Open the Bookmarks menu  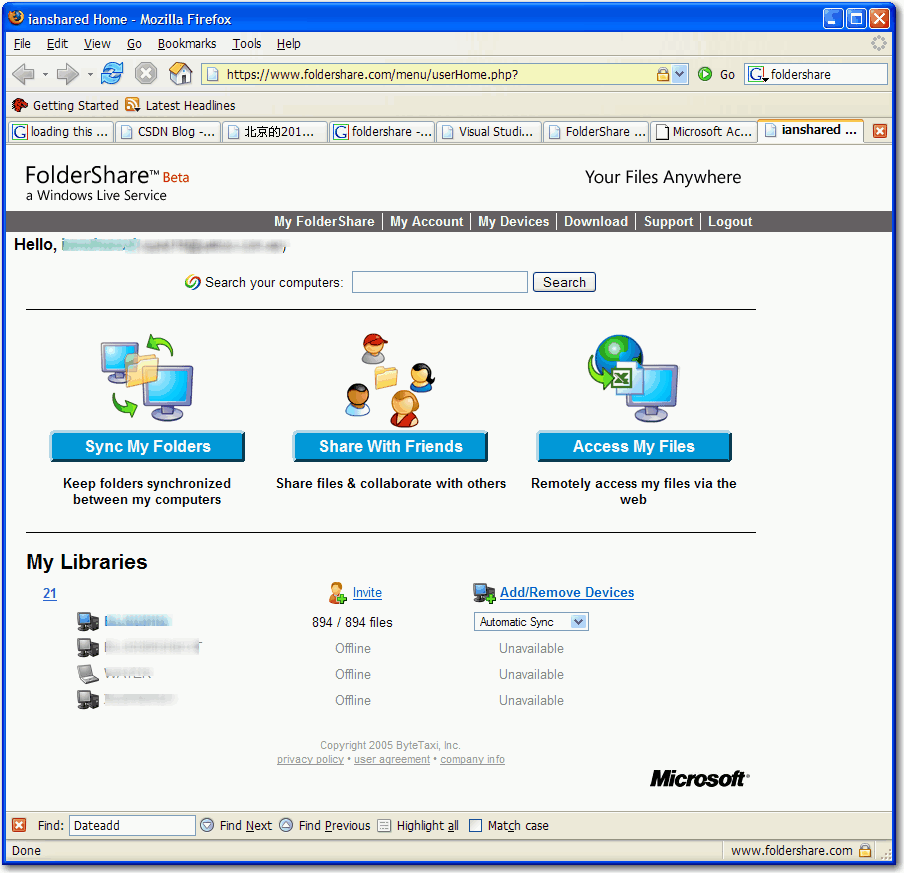pyautogui.click(x=187, y=44)
